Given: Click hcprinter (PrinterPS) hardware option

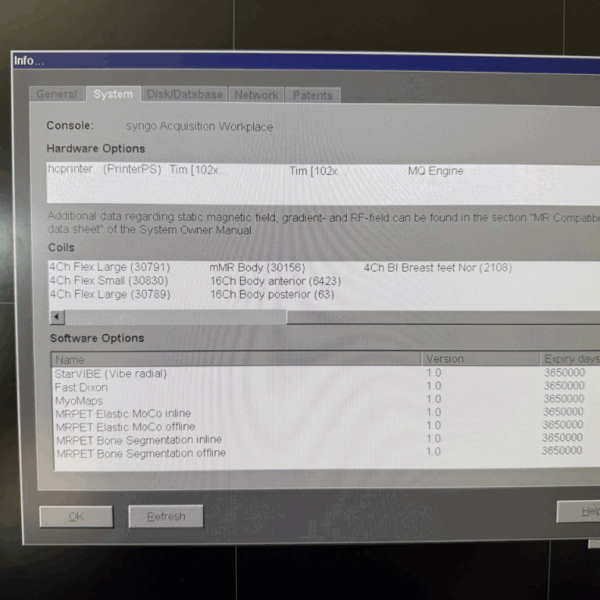Looking at the screenshot, I should click(x=104, y=169).
